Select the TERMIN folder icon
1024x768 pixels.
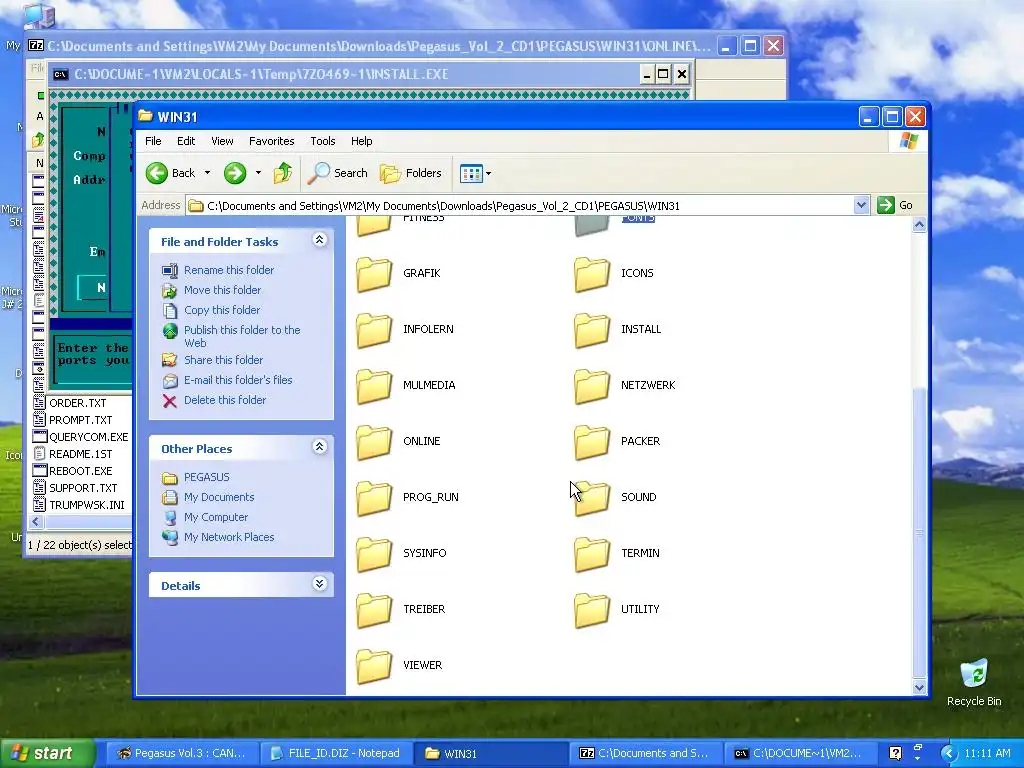point(592,554)
